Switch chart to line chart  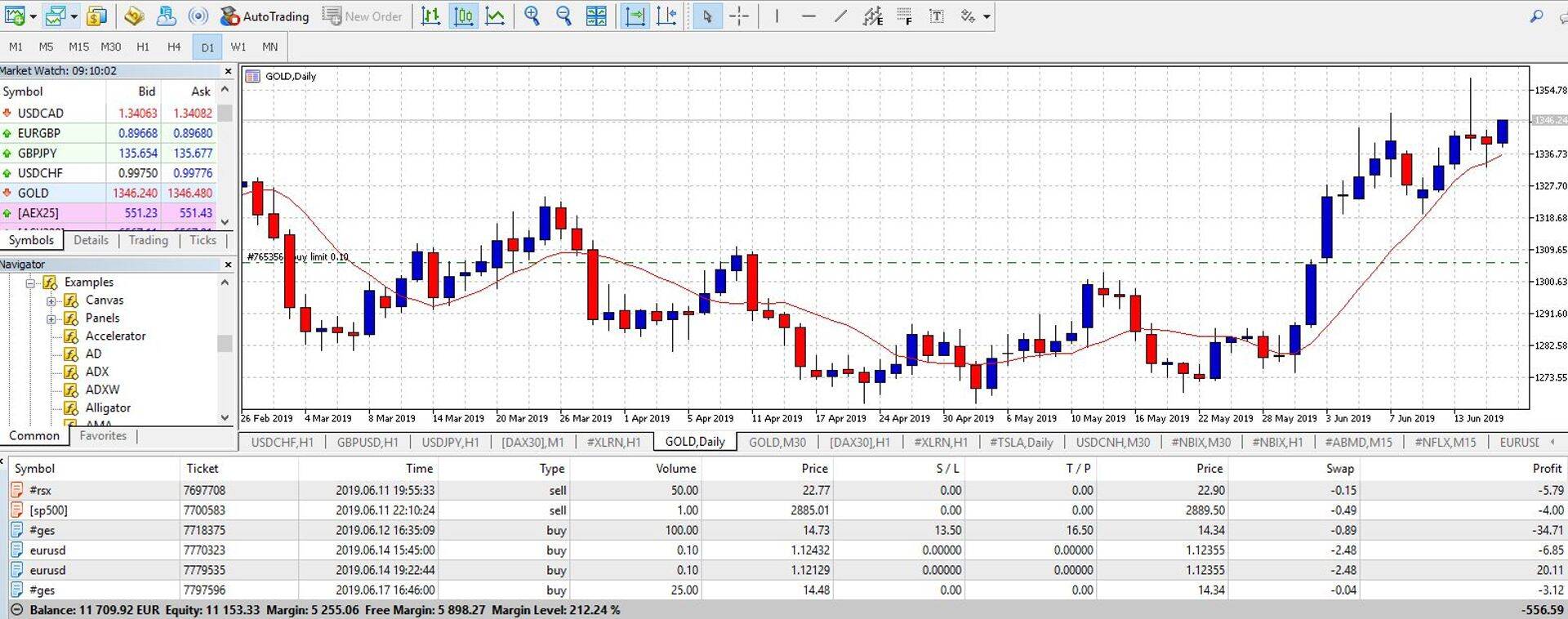pos(495,16)
